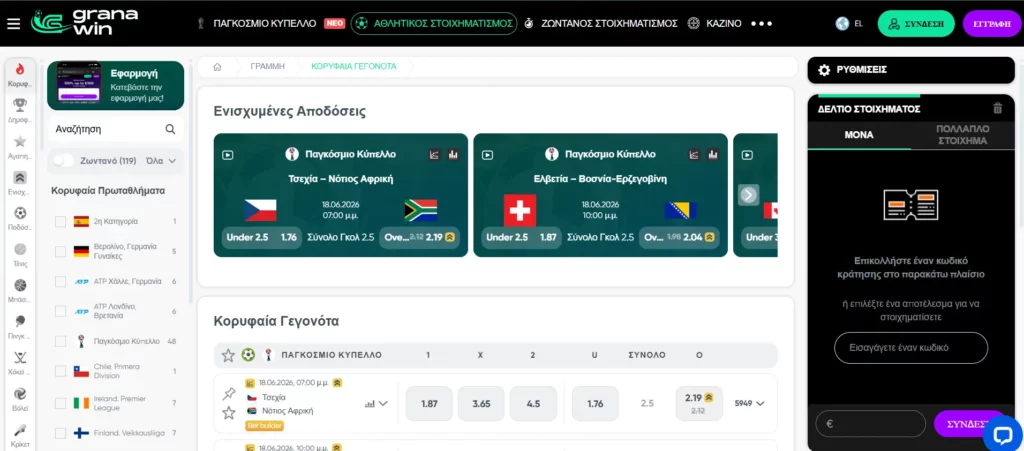Pin the Τσεχία – Νότιος Αφρική match
Image resolution: width=1024 pixels, height=451 pixels.
click(x=229, y=394)
